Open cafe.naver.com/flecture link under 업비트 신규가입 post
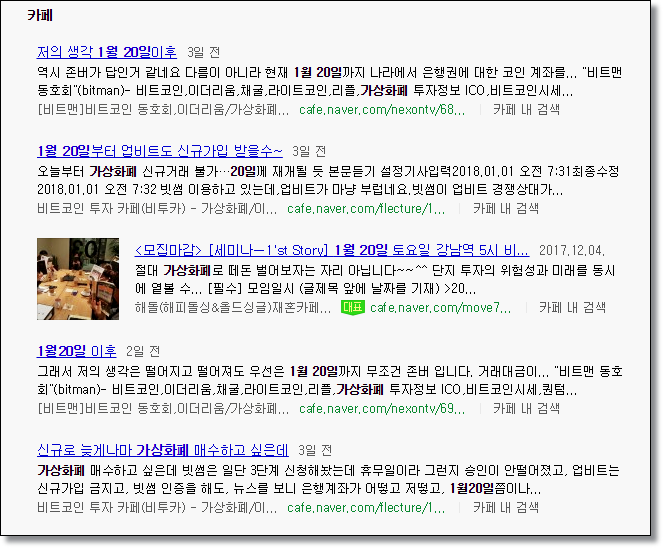This screenshot has width=663, height=548. 366,209
